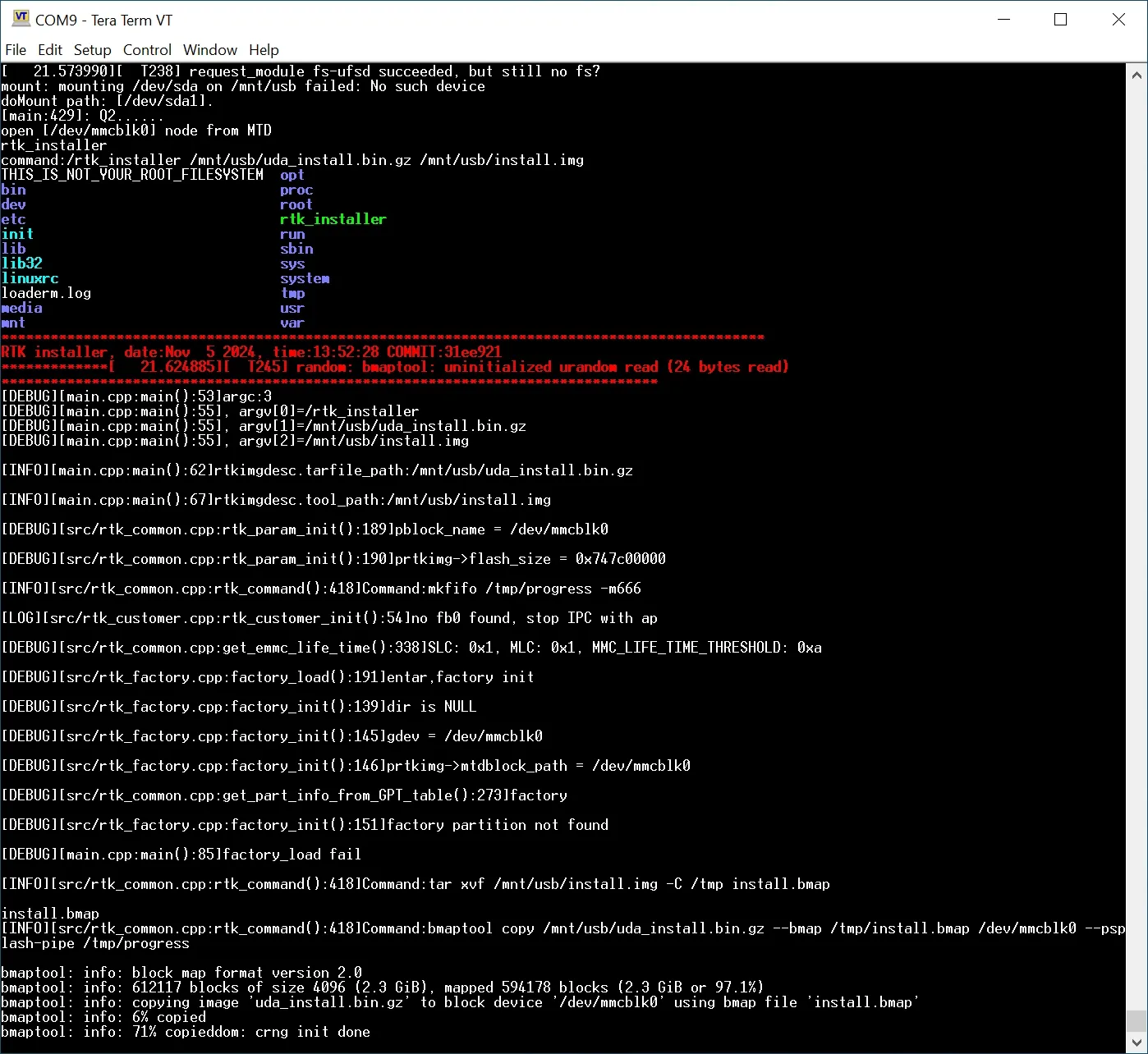This screenshot has width=1148, height=1054.
Task: Maximize the Tera Term window
Action: tap(1061, 20)
